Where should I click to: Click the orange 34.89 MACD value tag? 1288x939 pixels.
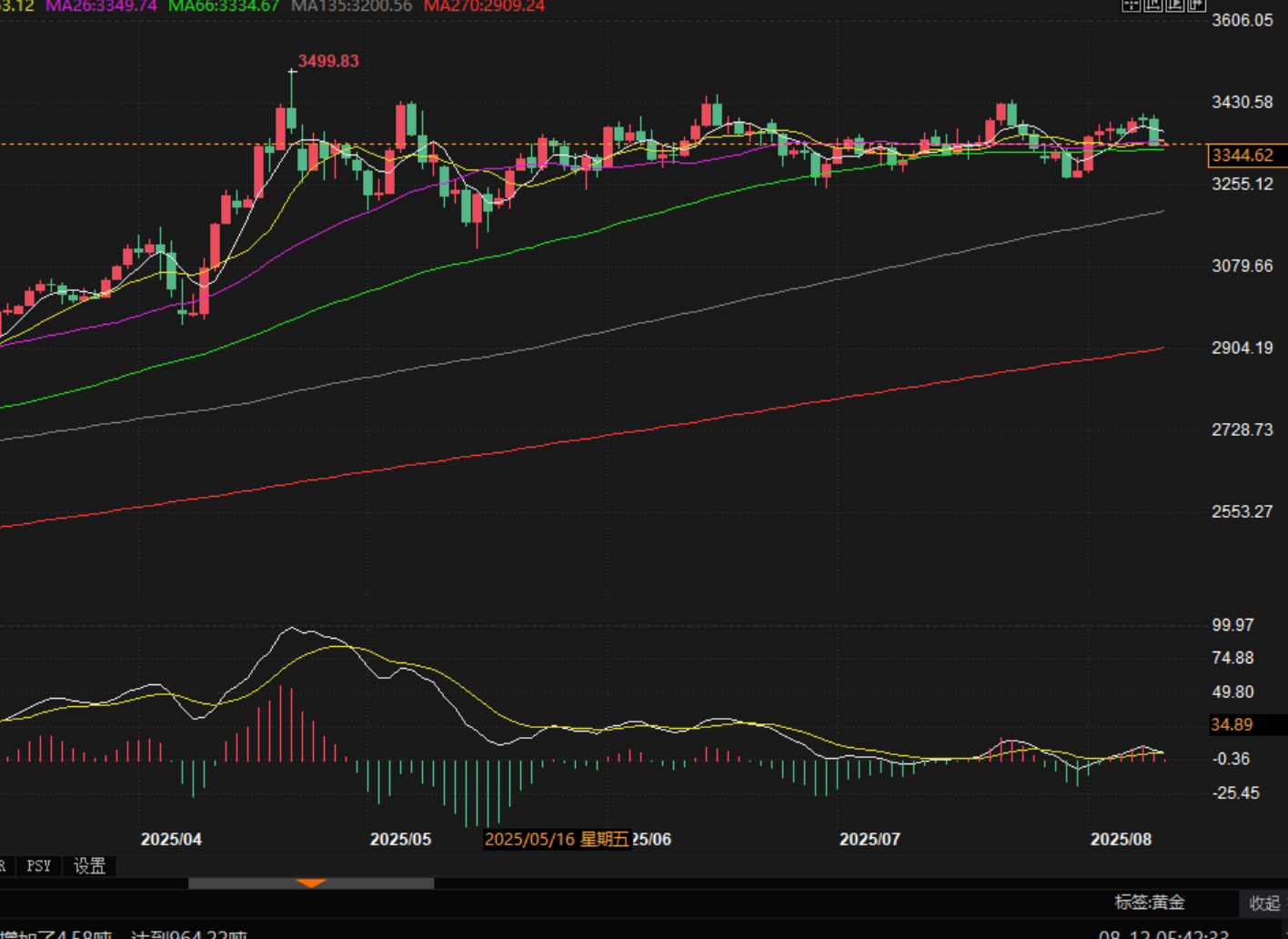point(1232,724)
